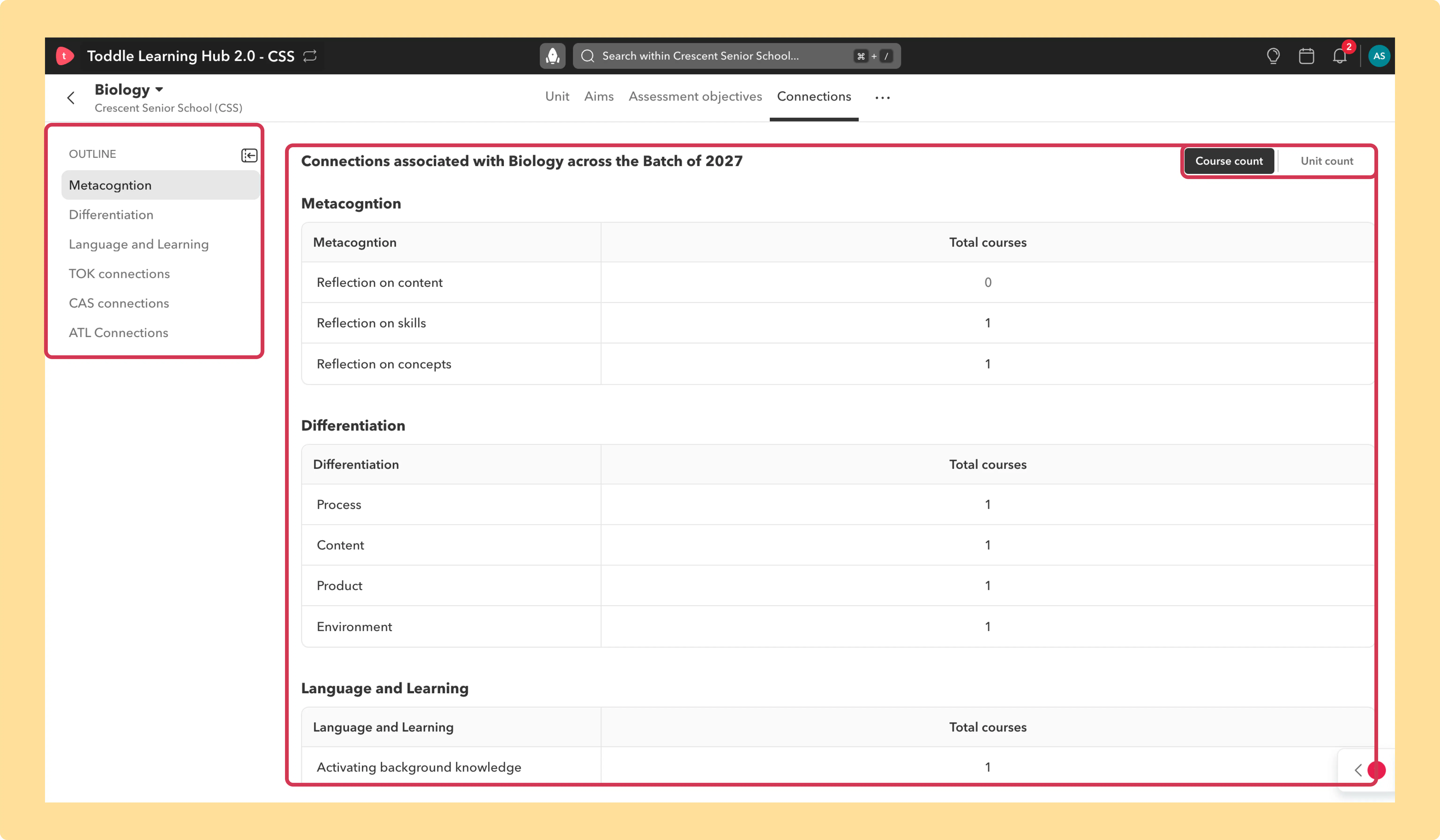
Task: Open the rocket launcher icon
Action: 553,56
